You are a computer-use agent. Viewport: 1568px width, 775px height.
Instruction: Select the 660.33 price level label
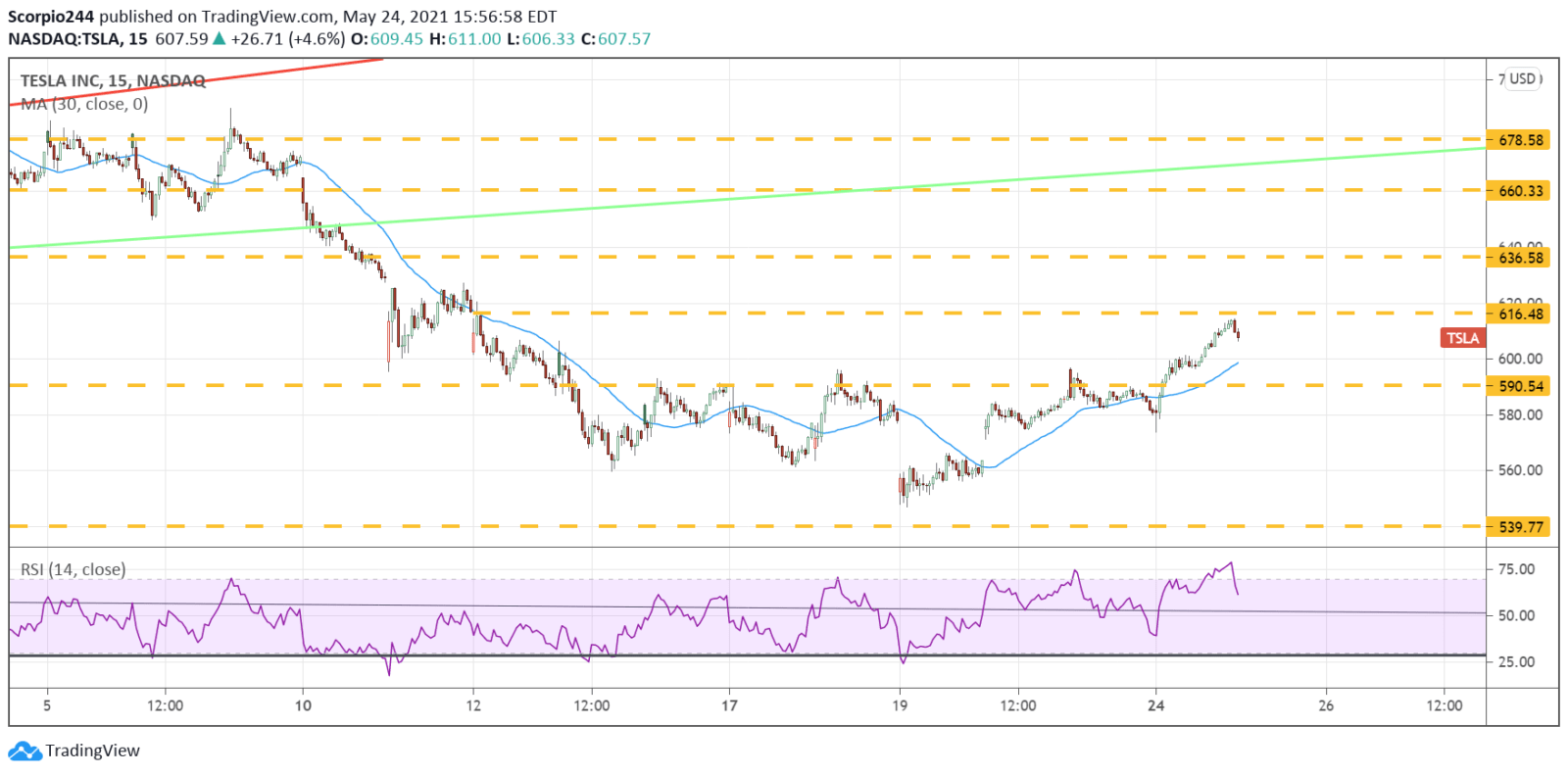pos(1518,191)
